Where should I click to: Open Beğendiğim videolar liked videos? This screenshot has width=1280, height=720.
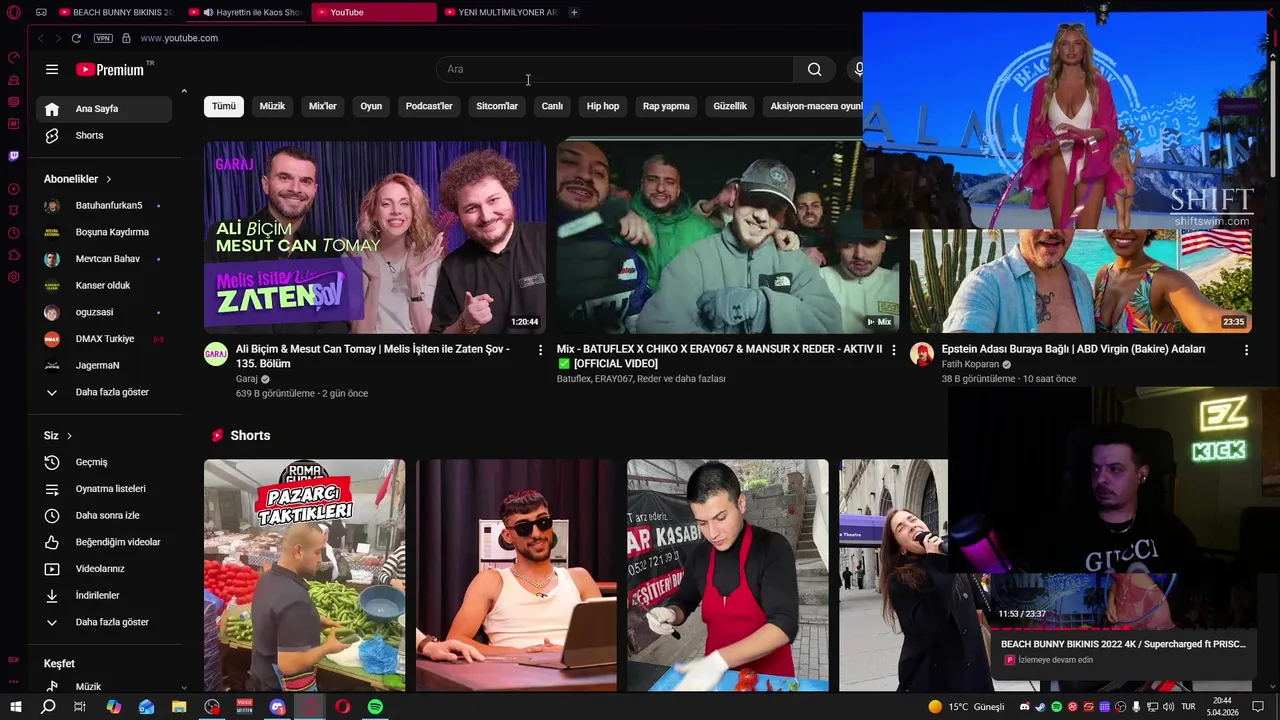point(104,542)
